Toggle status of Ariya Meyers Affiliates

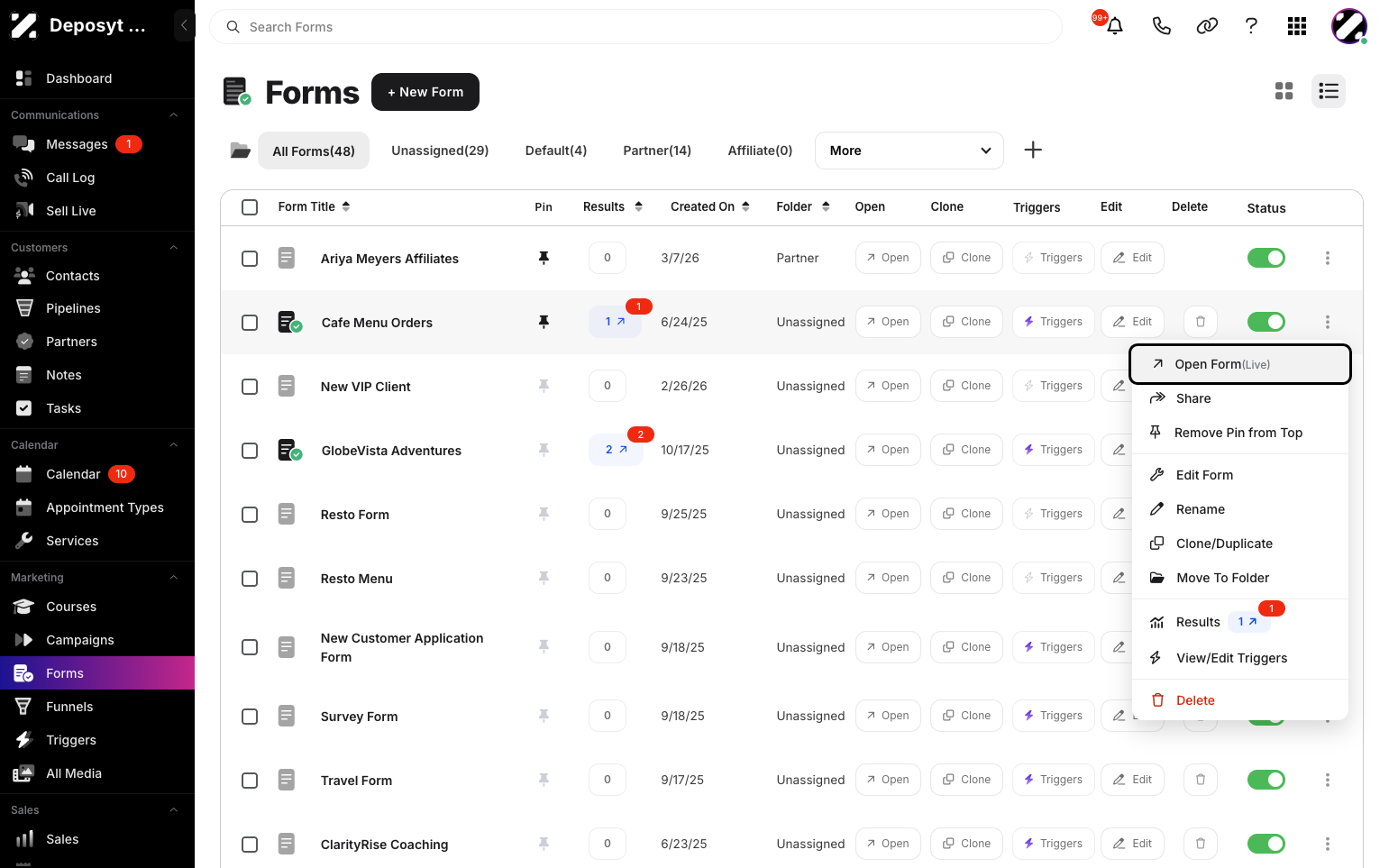1266,258
